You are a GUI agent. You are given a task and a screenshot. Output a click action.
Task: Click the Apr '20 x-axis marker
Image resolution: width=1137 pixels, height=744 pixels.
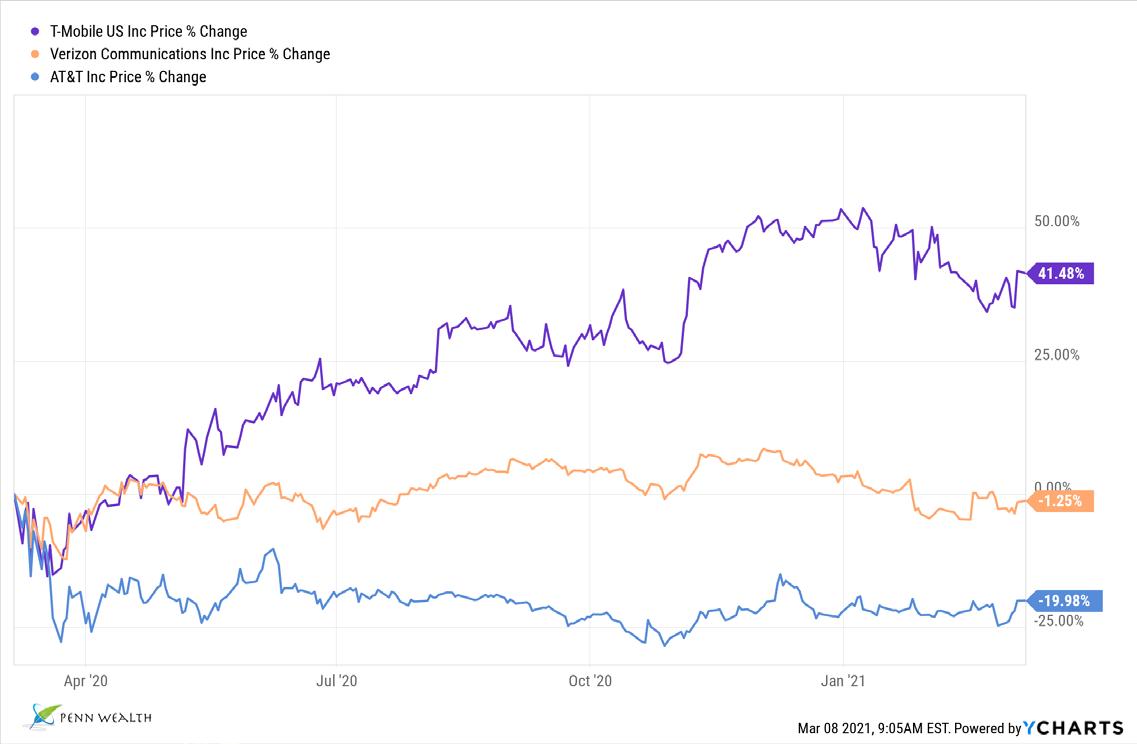point(85,681)
